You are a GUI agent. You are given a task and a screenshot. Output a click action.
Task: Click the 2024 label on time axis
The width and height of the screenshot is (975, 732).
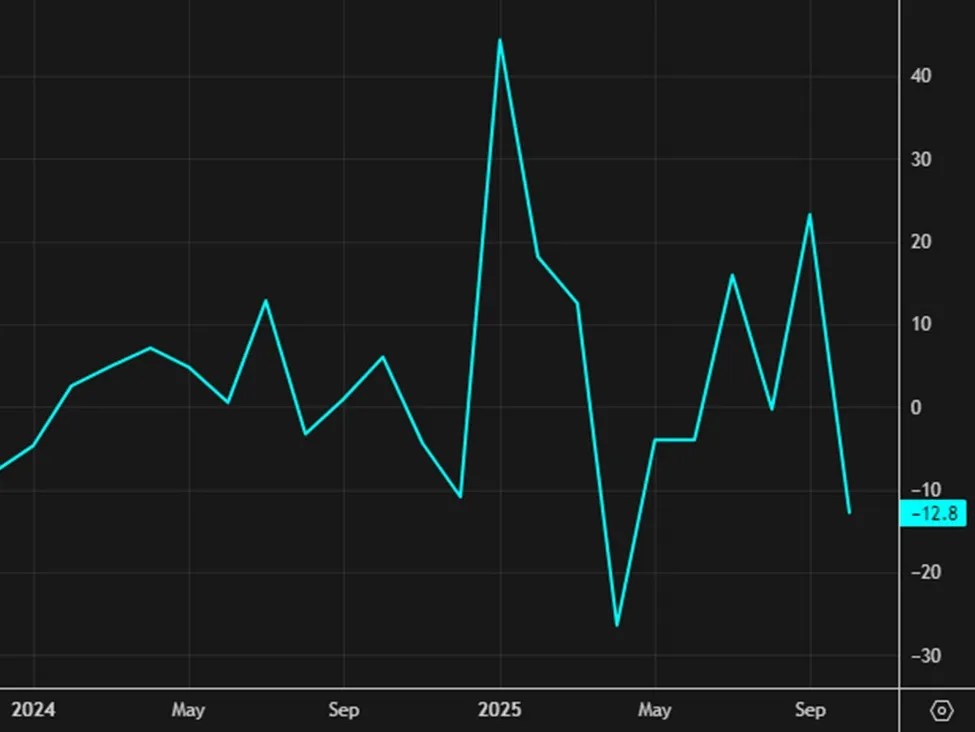(33, 710)
